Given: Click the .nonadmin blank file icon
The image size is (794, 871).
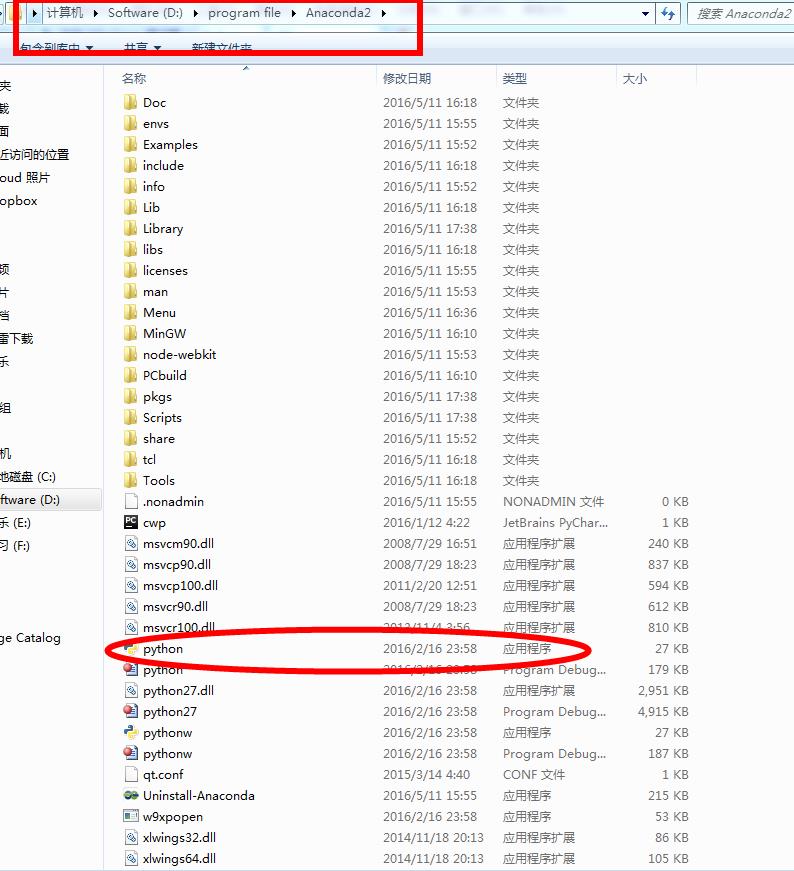Looking at the screenshot, I should 131,502.
